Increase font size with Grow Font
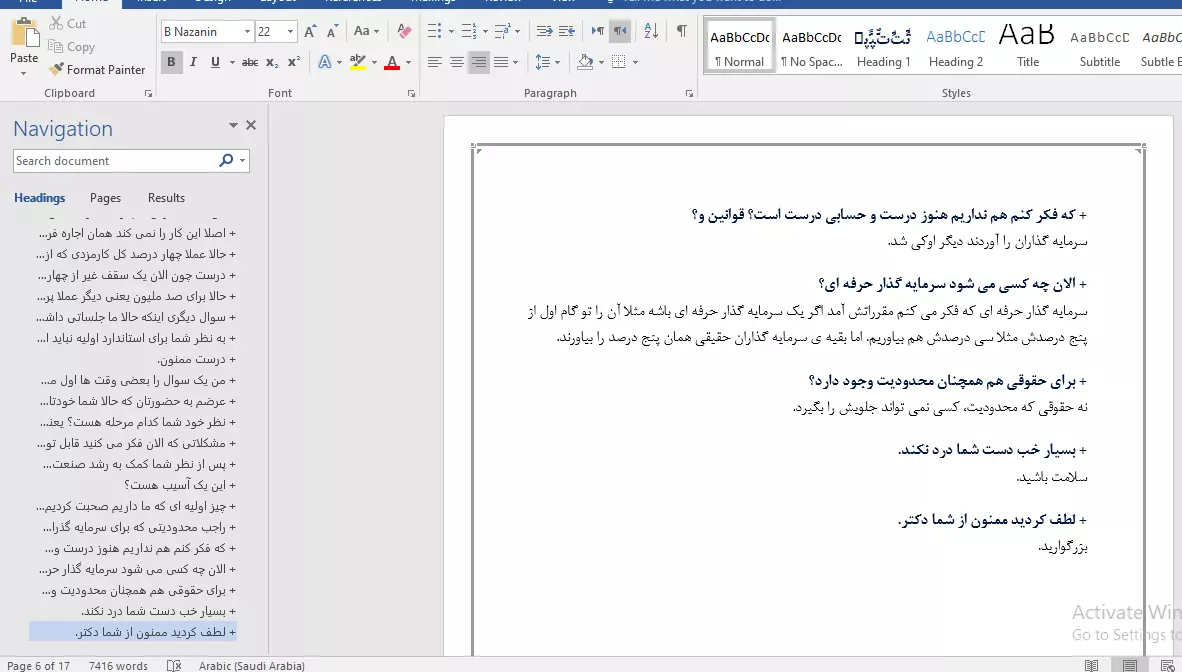1182x672 pixels. [310, 32]
